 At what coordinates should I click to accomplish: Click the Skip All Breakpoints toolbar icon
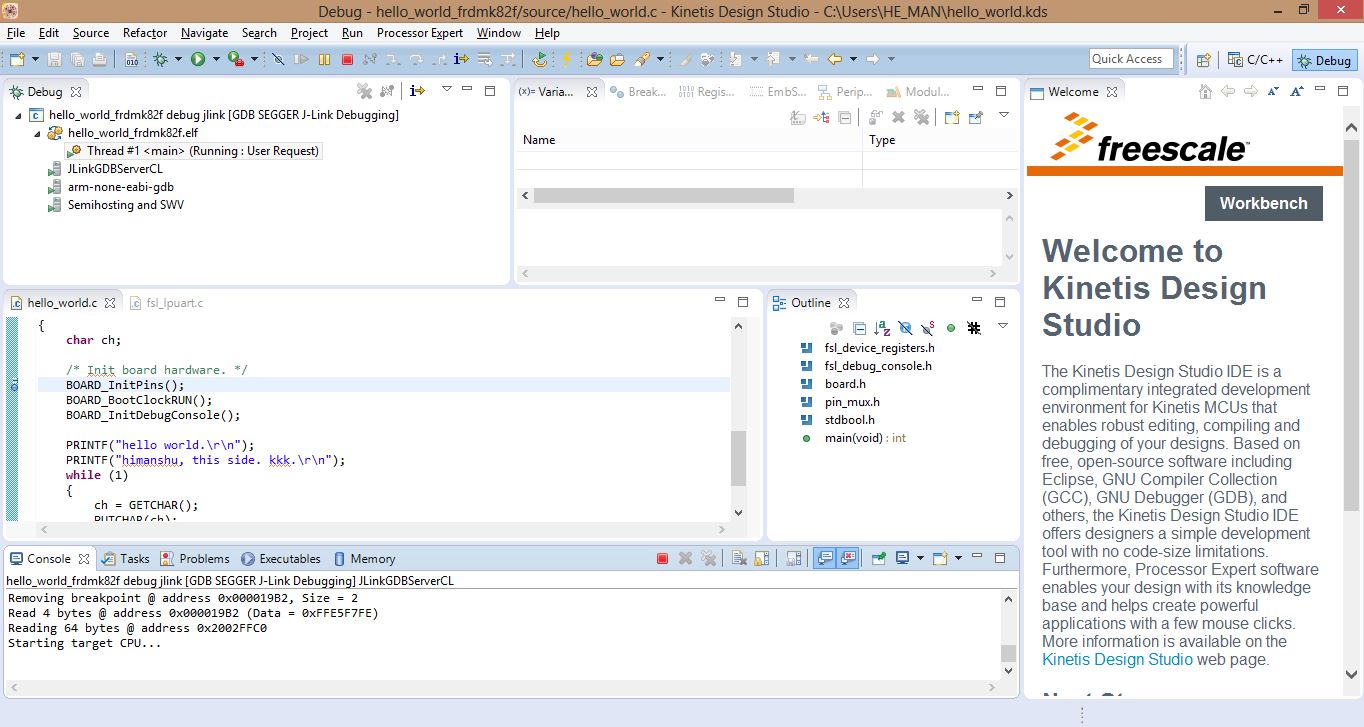[x=278, y=59]
